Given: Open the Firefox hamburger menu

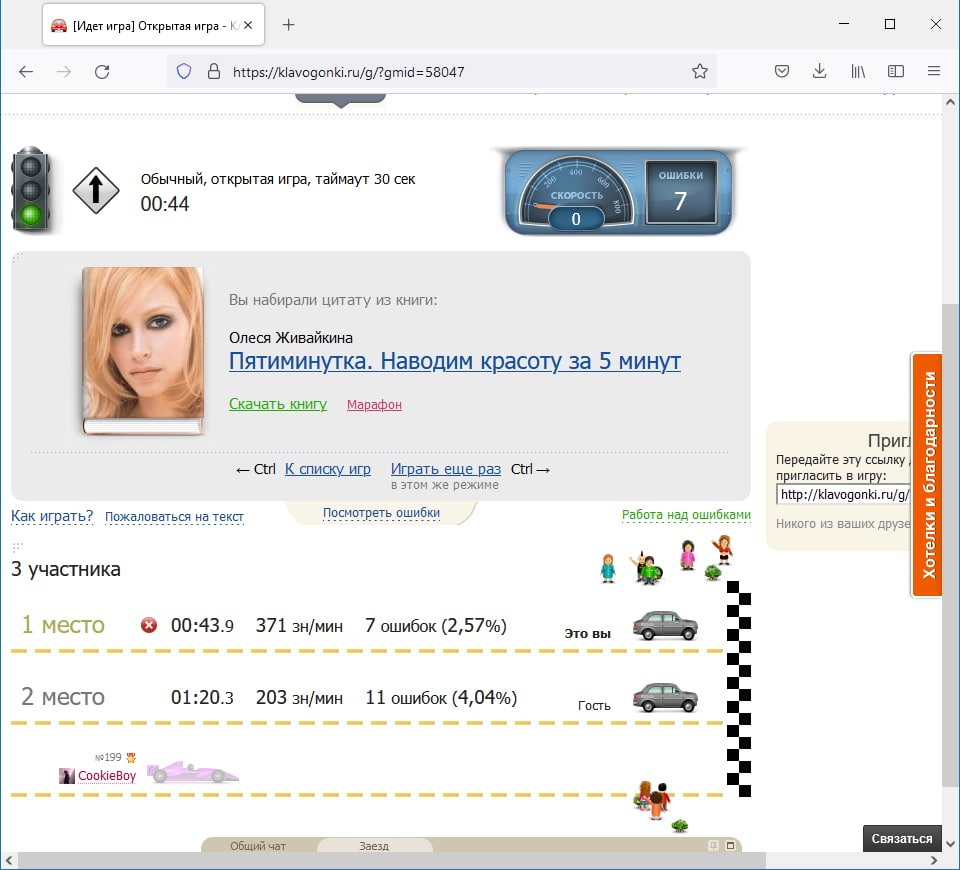Looking at the screenshot, I should tap(934, 71).
